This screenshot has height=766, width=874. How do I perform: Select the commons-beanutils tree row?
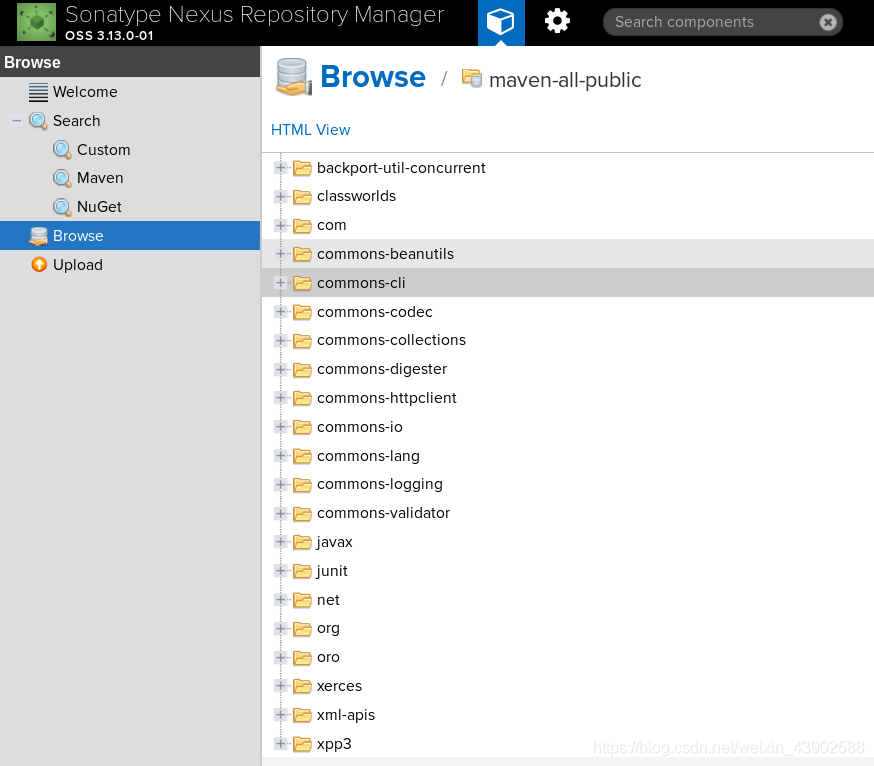point(567,254)
